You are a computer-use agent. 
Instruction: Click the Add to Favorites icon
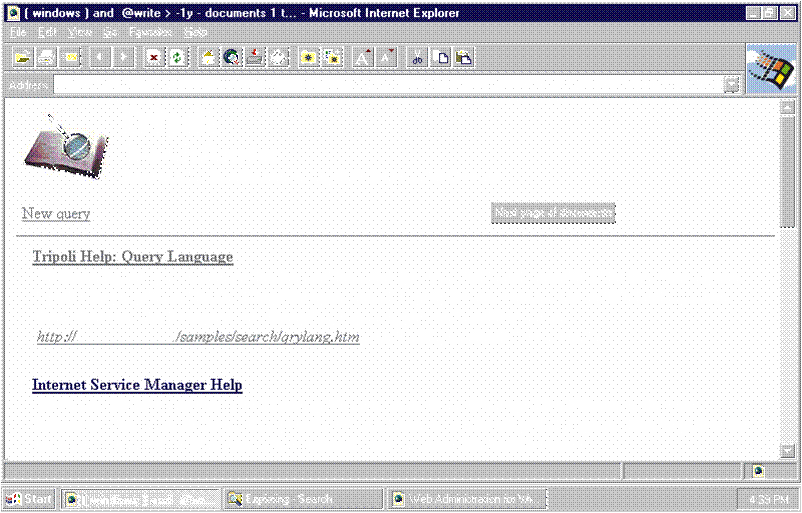332,57
